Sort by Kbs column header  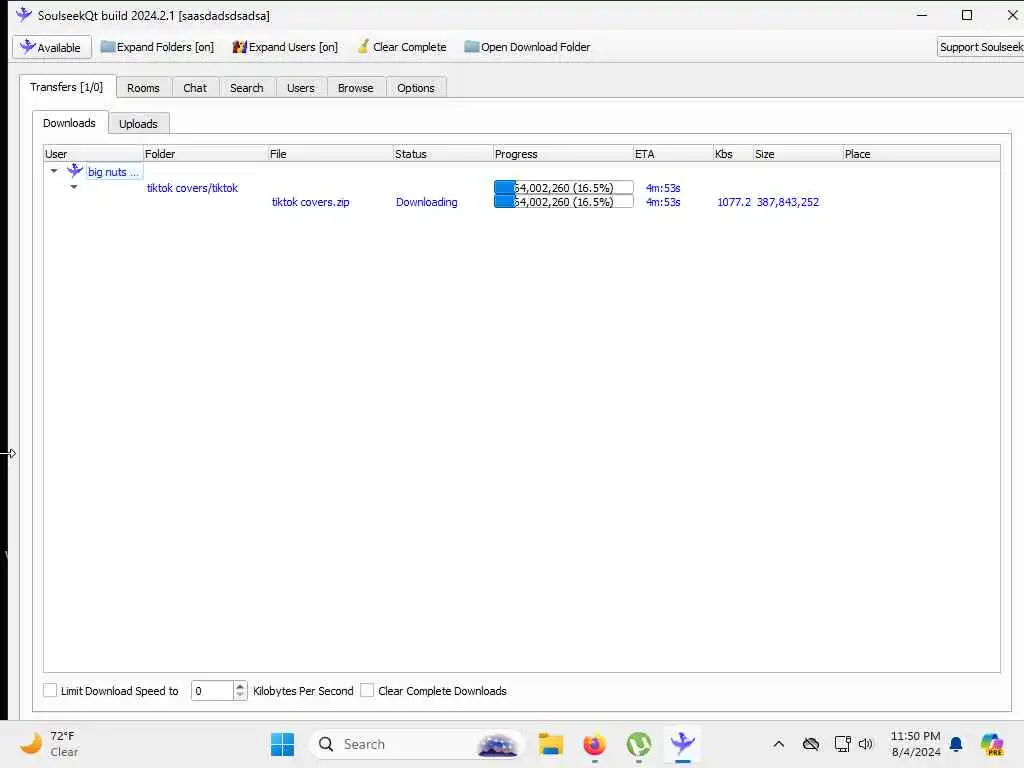[733, 153]
